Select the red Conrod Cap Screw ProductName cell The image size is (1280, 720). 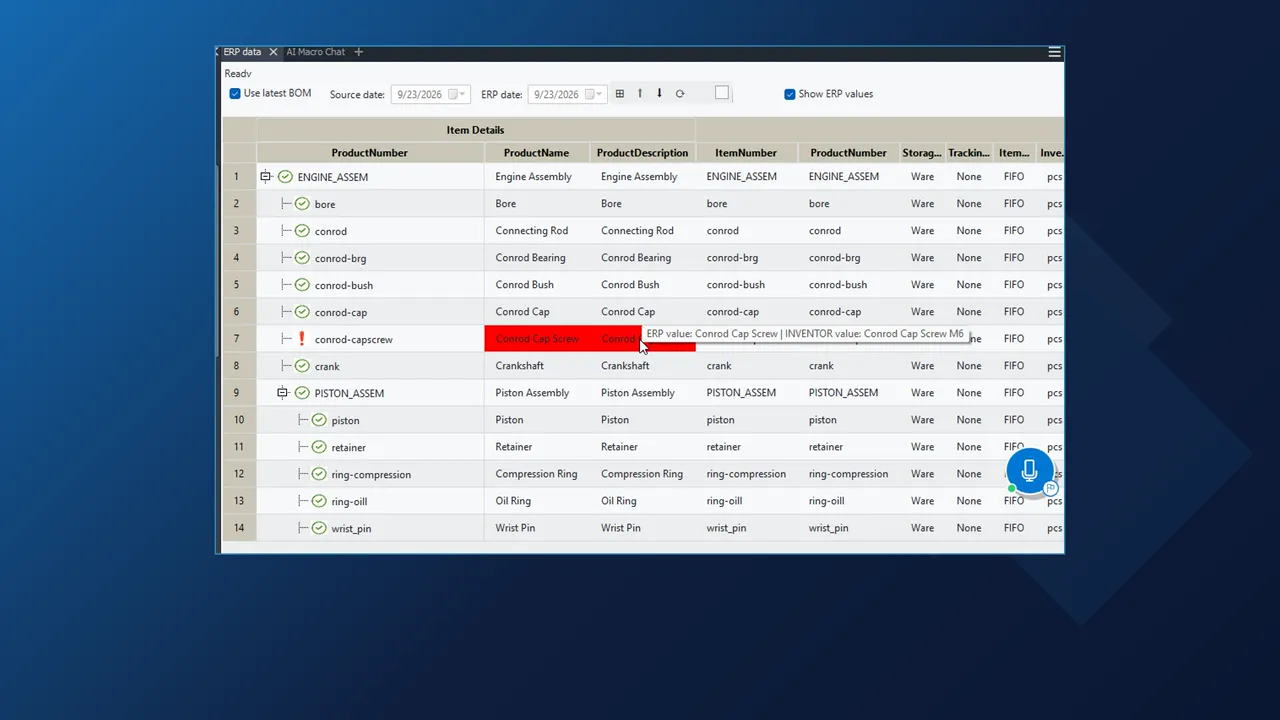click(537, 339)
